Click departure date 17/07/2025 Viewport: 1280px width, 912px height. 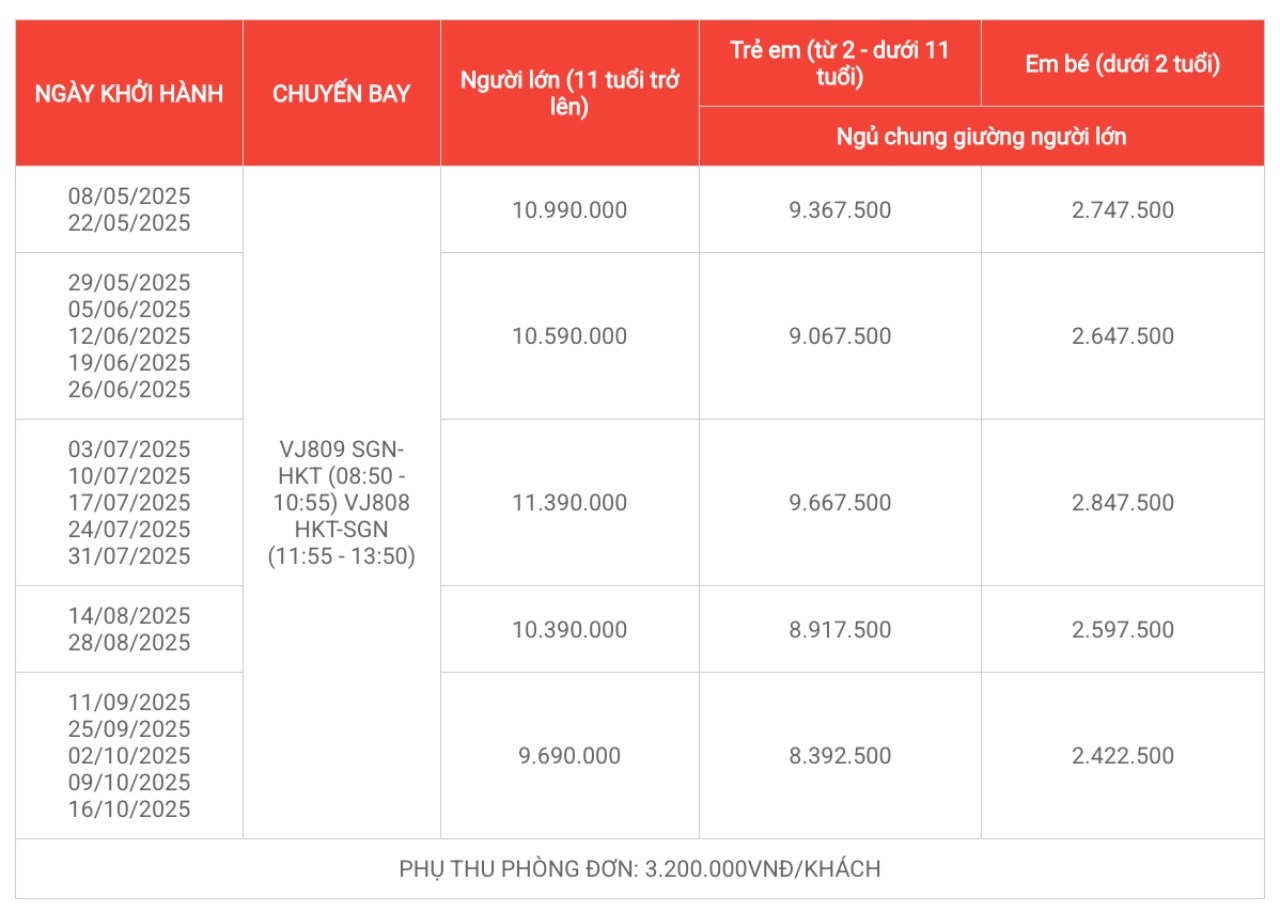coord(129,503)
